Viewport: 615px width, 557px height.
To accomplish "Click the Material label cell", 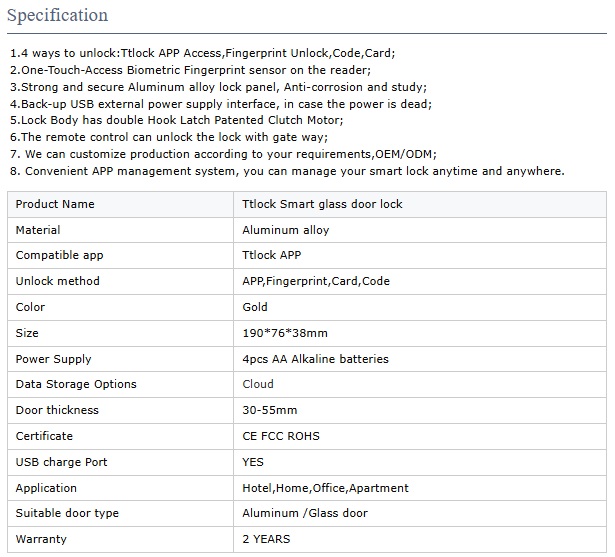I will (x=120, y=230).
